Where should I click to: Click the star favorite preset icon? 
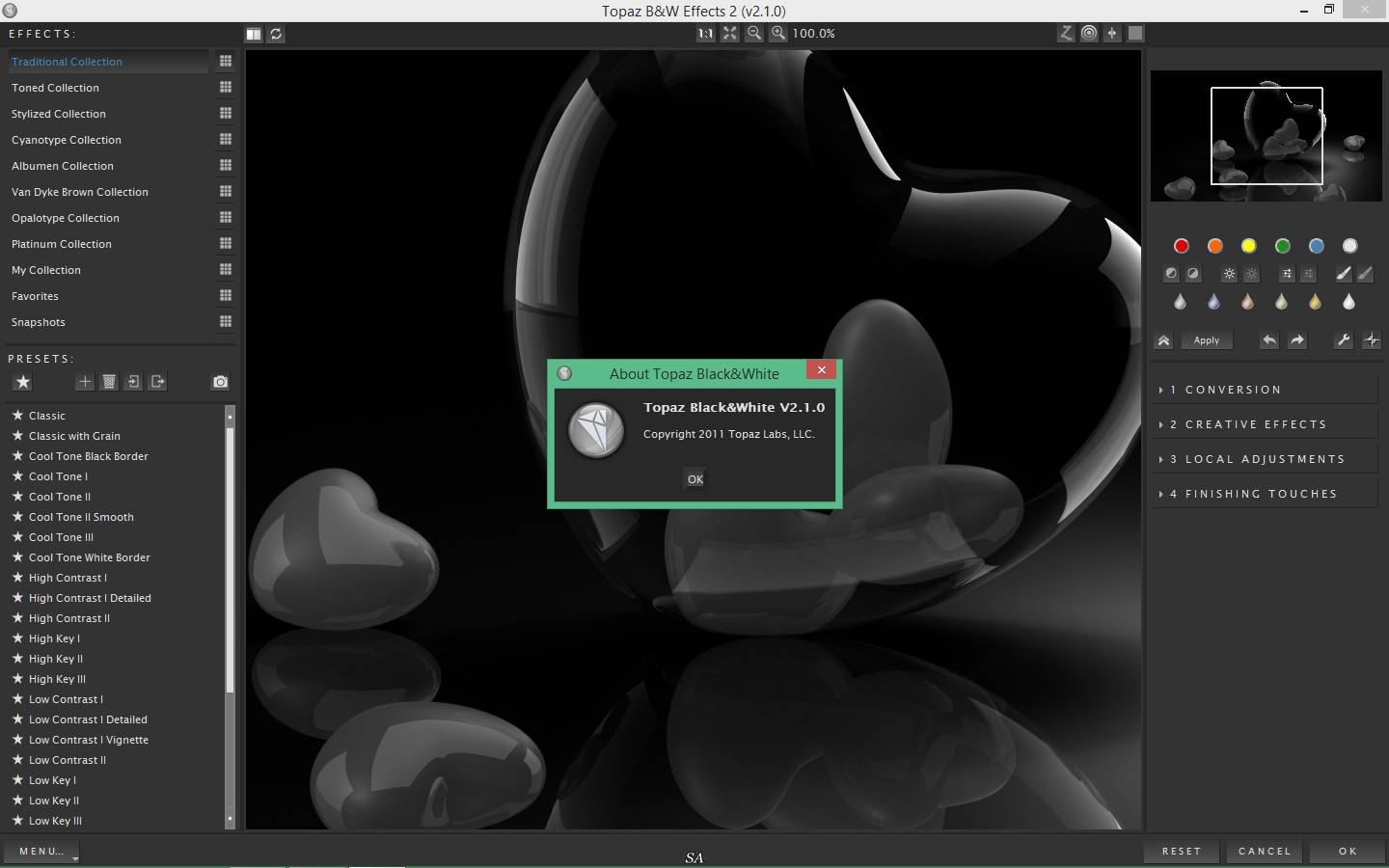coord(23,382)
